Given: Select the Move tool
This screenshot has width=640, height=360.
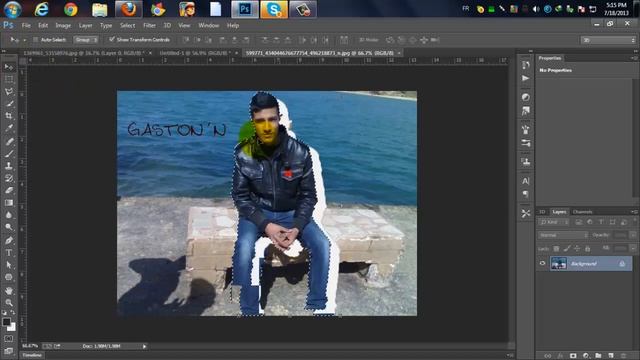Looking at the screenshot, I should click(x=9, y=67).
